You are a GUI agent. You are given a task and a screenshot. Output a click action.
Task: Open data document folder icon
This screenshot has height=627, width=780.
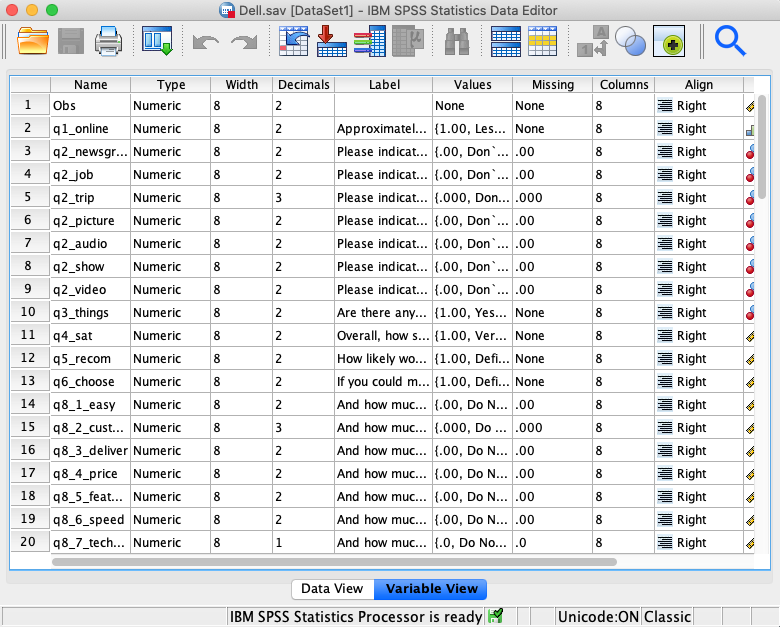pos(33,41)
